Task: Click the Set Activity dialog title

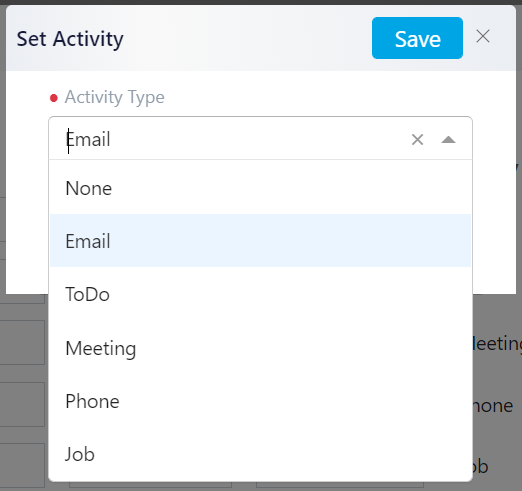Action: click(x=70, y=39)
